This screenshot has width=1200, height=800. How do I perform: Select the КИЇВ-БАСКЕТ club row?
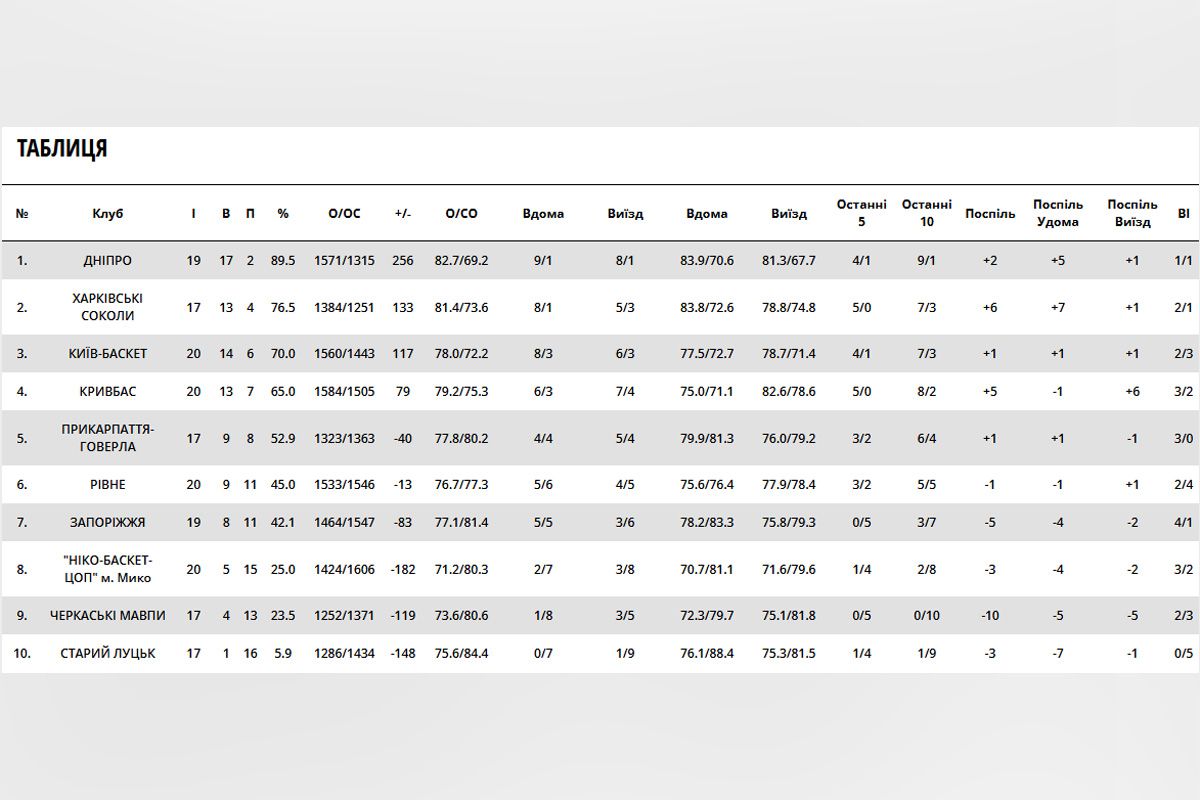(107, 354)
